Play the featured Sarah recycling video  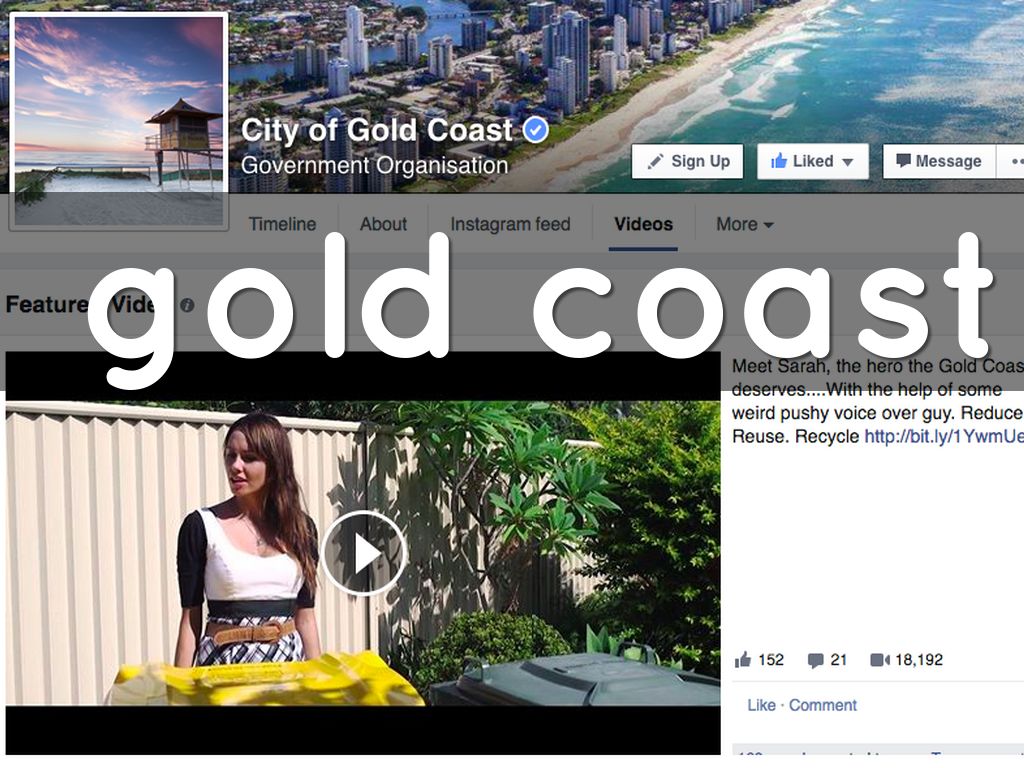(x=364, y=554)
